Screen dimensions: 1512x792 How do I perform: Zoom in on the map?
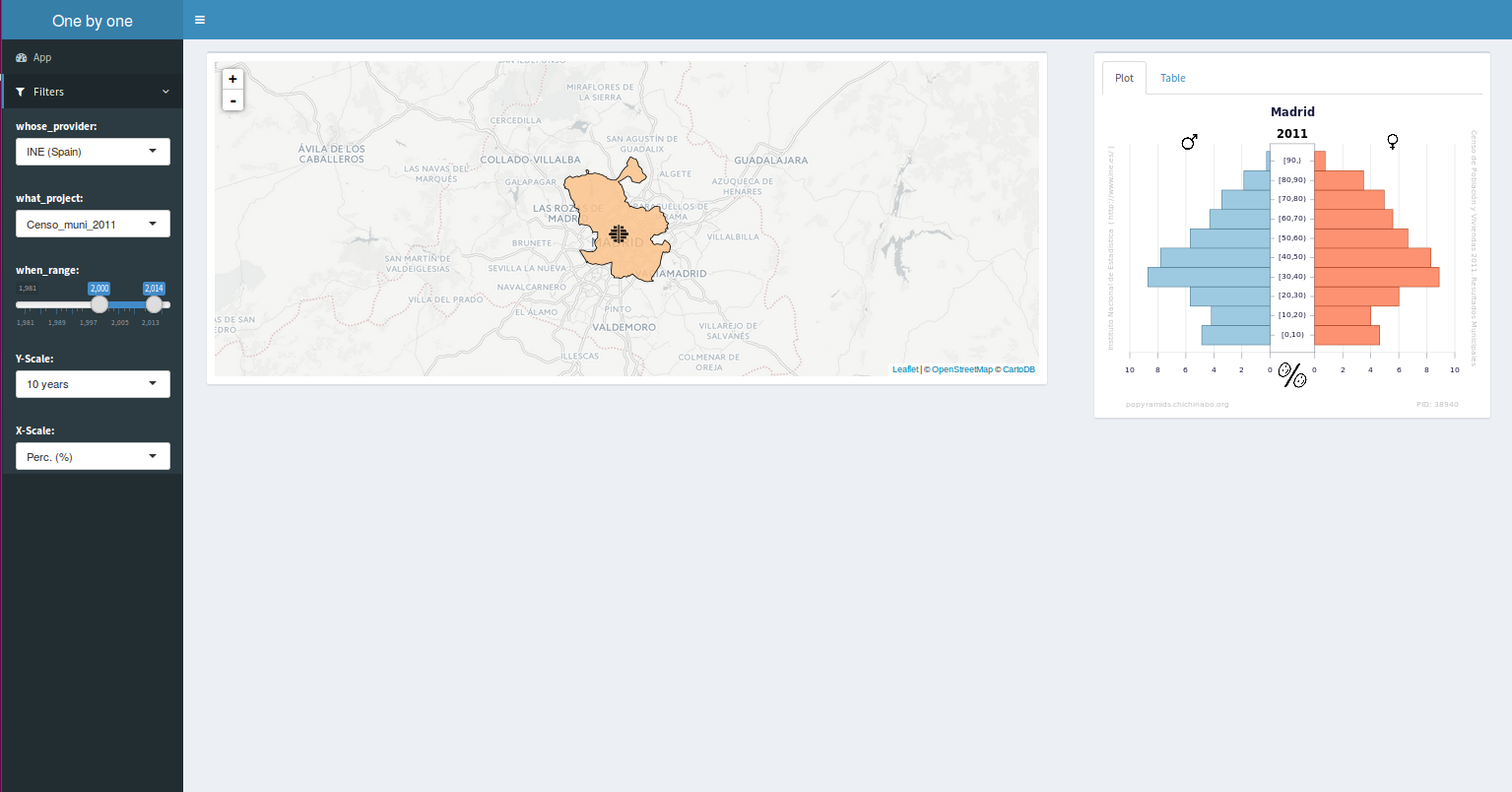click(232, 79)
